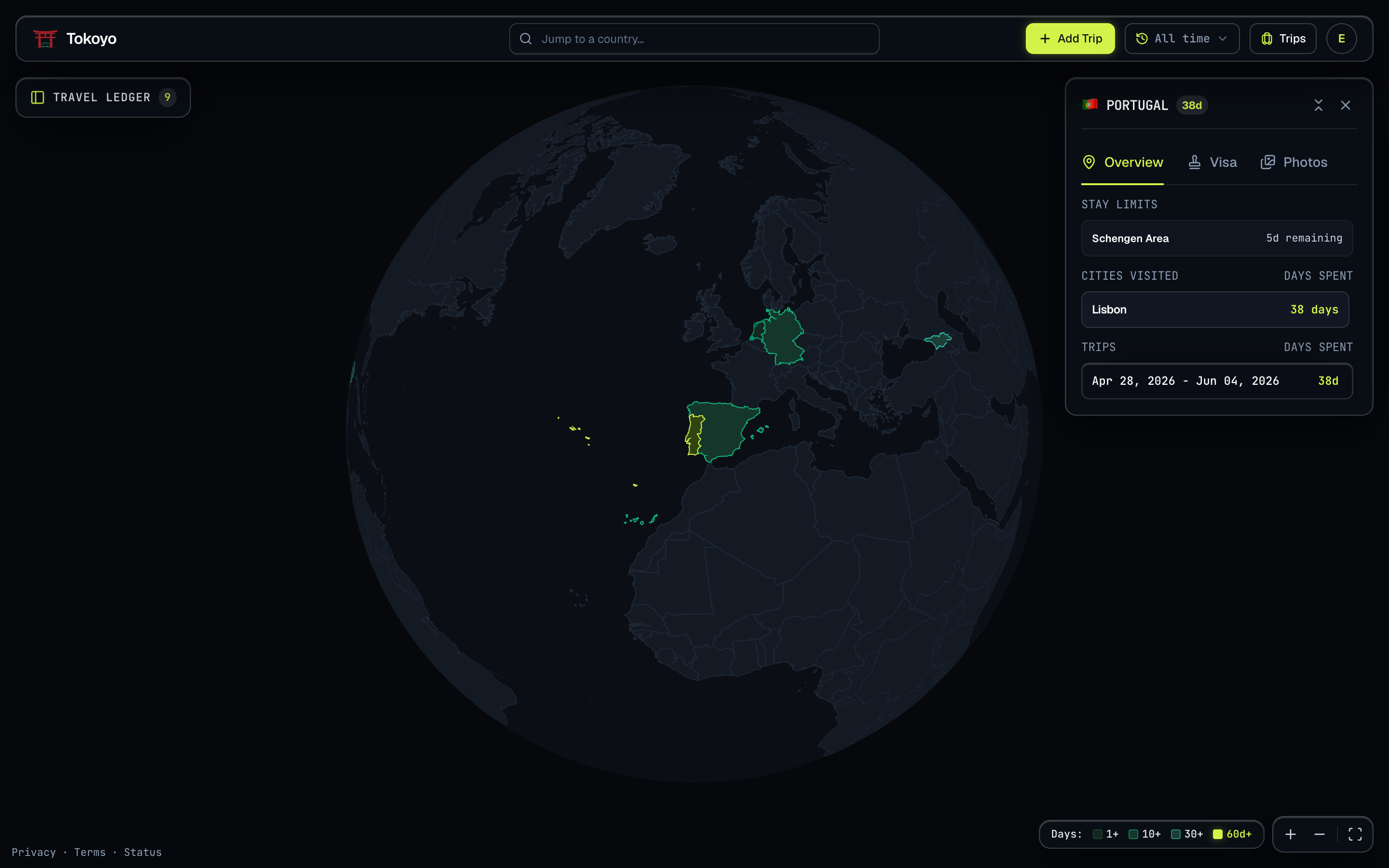Click the Schengen Area stay limit row
Screen dimensions: 1389x868
pos(1217,238)
